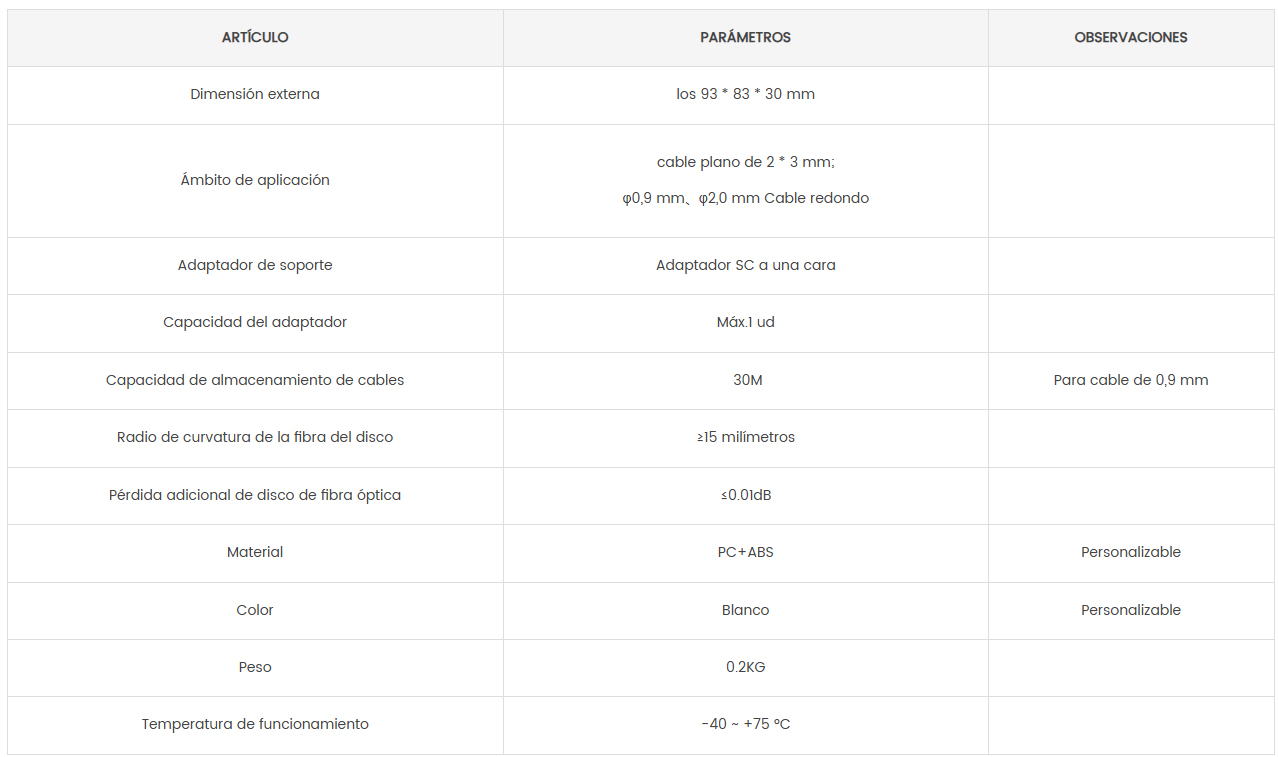Click Personalizable in the Color row
Screen dimensions: 1278x757
pos(1131,610)
